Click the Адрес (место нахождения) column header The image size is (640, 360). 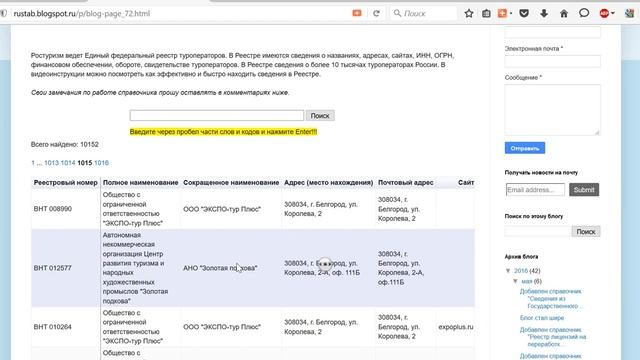coord(329,182)
